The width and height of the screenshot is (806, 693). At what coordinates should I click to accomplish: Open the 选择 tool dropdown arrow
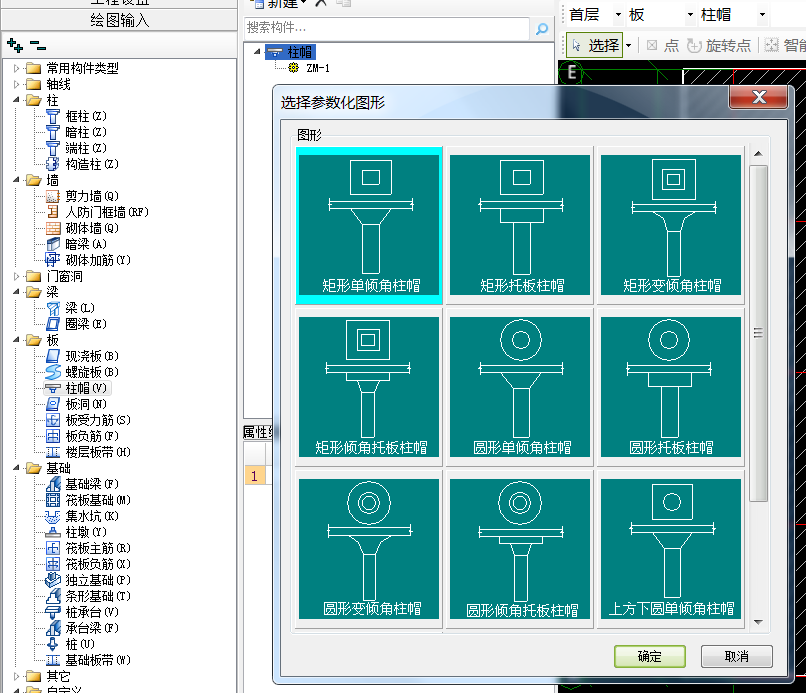(x=628, y=46)
